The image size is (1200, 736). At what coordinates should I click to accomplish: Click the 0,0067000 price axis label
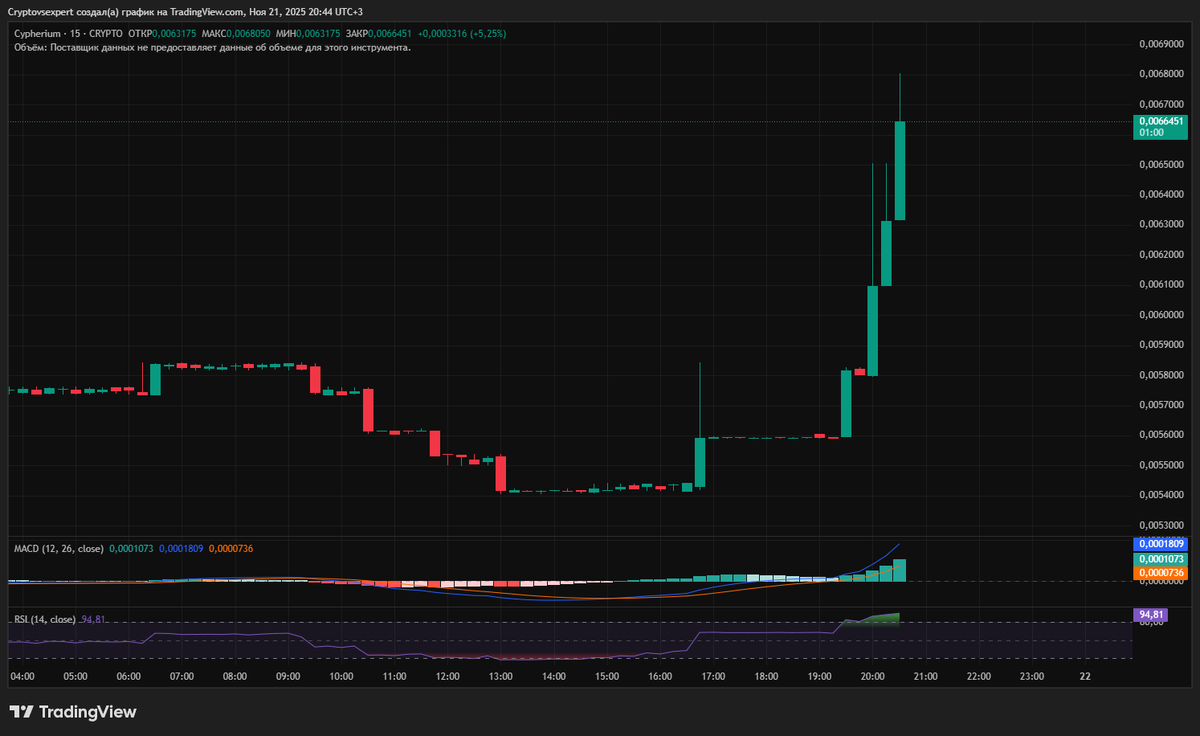coord(1161,104)
